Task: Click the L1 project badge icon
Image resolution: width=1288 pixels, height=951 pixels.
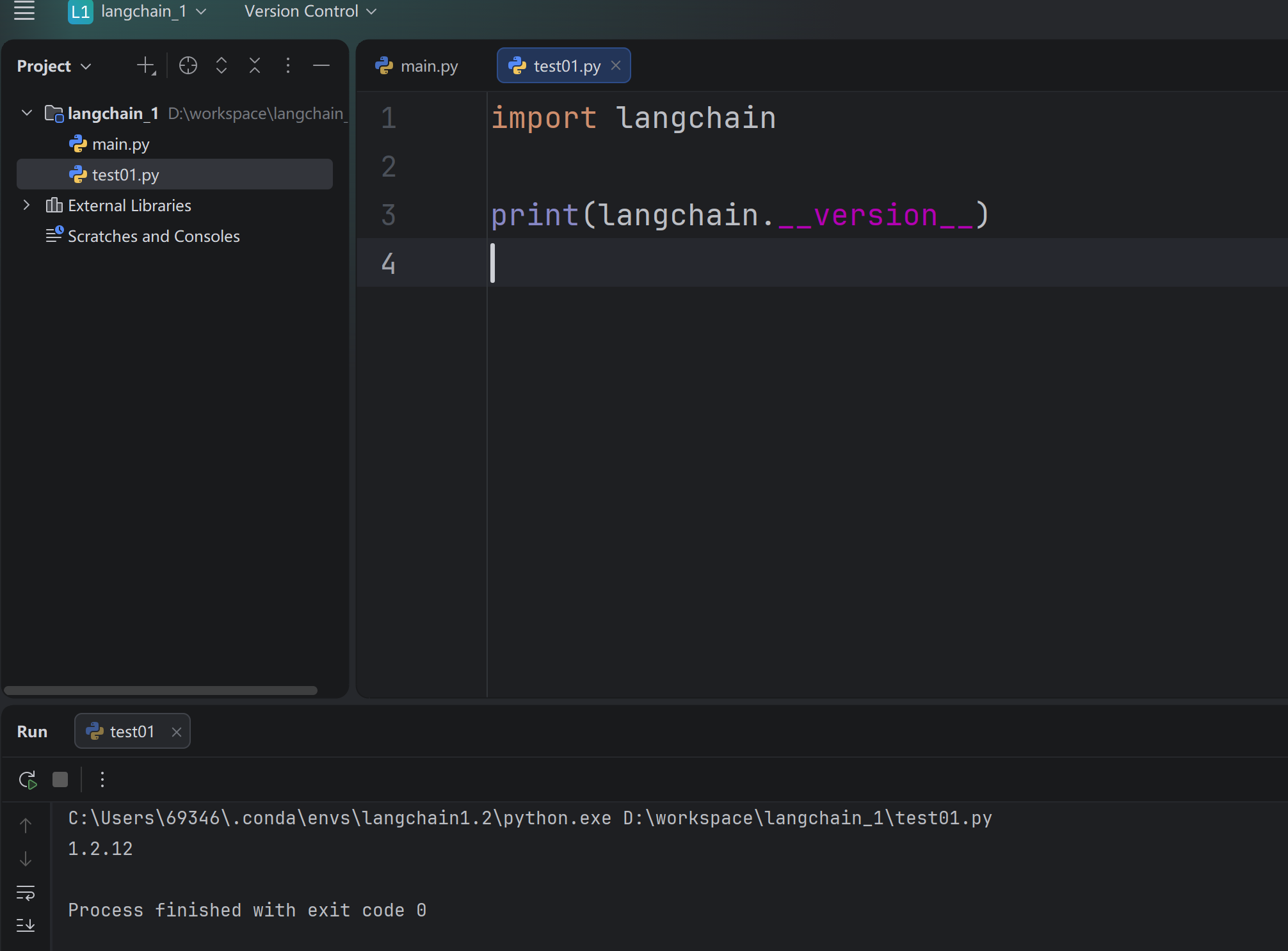Action: click(x=80, y=12)
